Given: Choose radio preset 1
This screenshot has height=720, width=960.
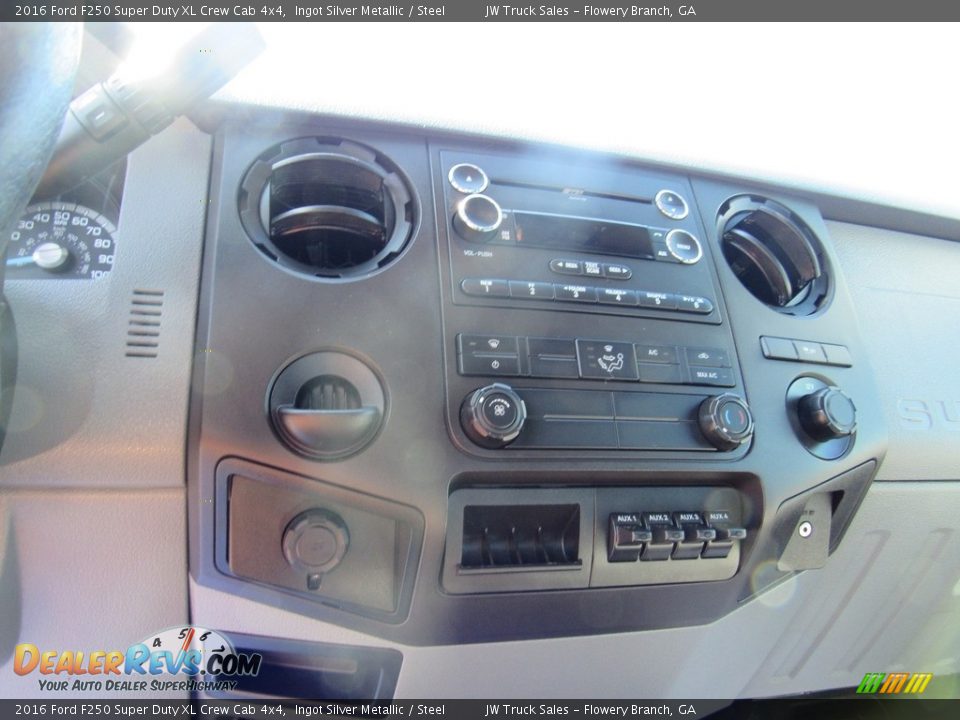Looking at the screenshot, I should [486, 287].
